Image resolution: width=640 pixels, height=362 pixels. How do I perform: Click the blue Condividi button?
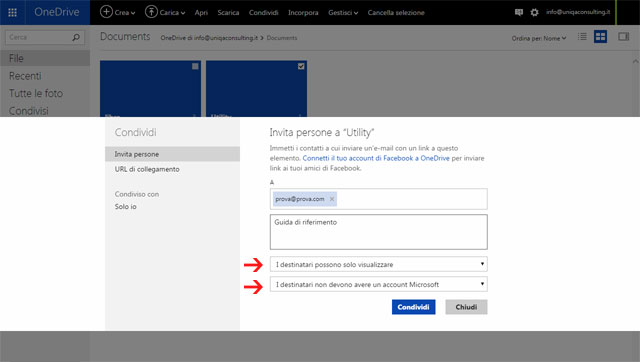click(413, 307)
